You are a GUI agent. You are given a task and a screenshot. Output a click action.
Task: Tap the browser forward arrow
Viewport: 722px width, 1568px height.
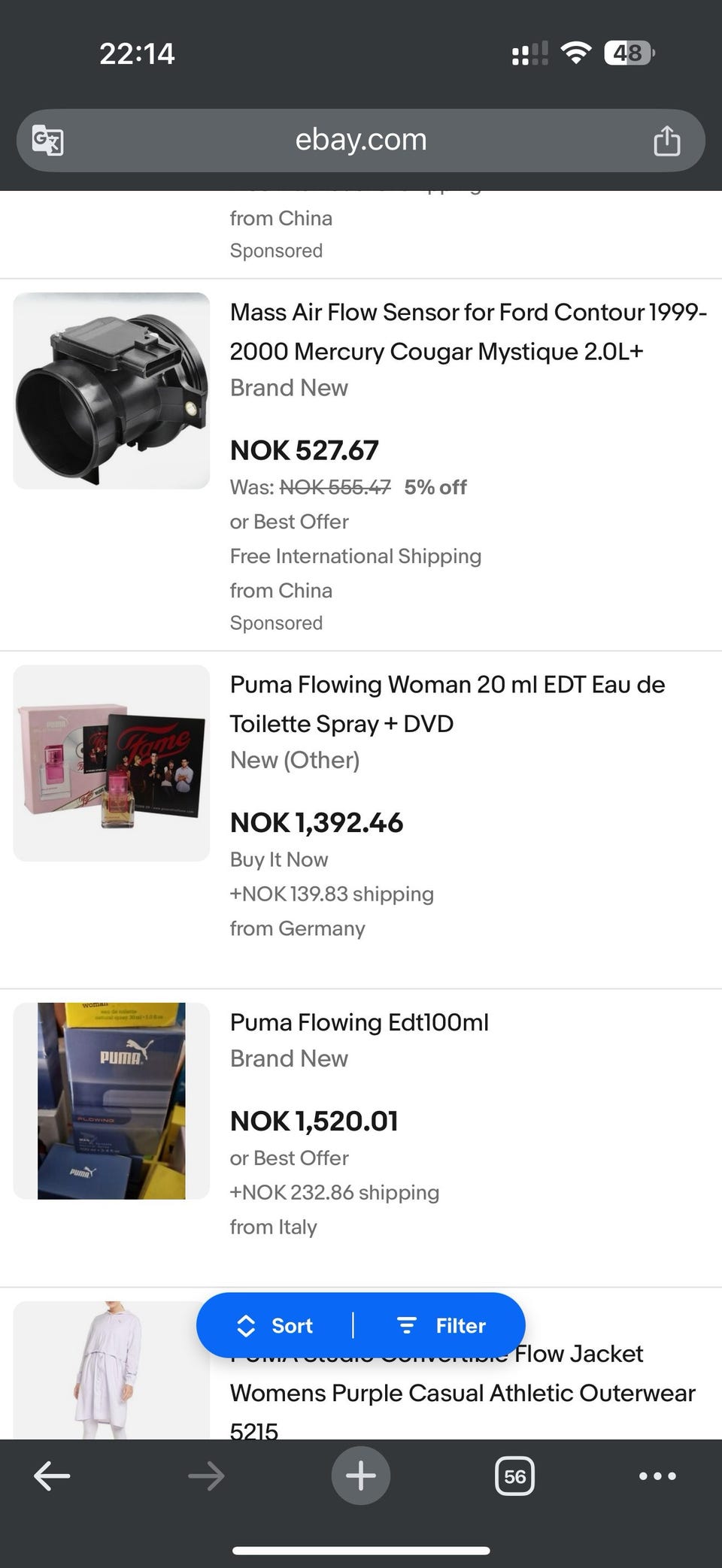click(x=206, y=1476)
